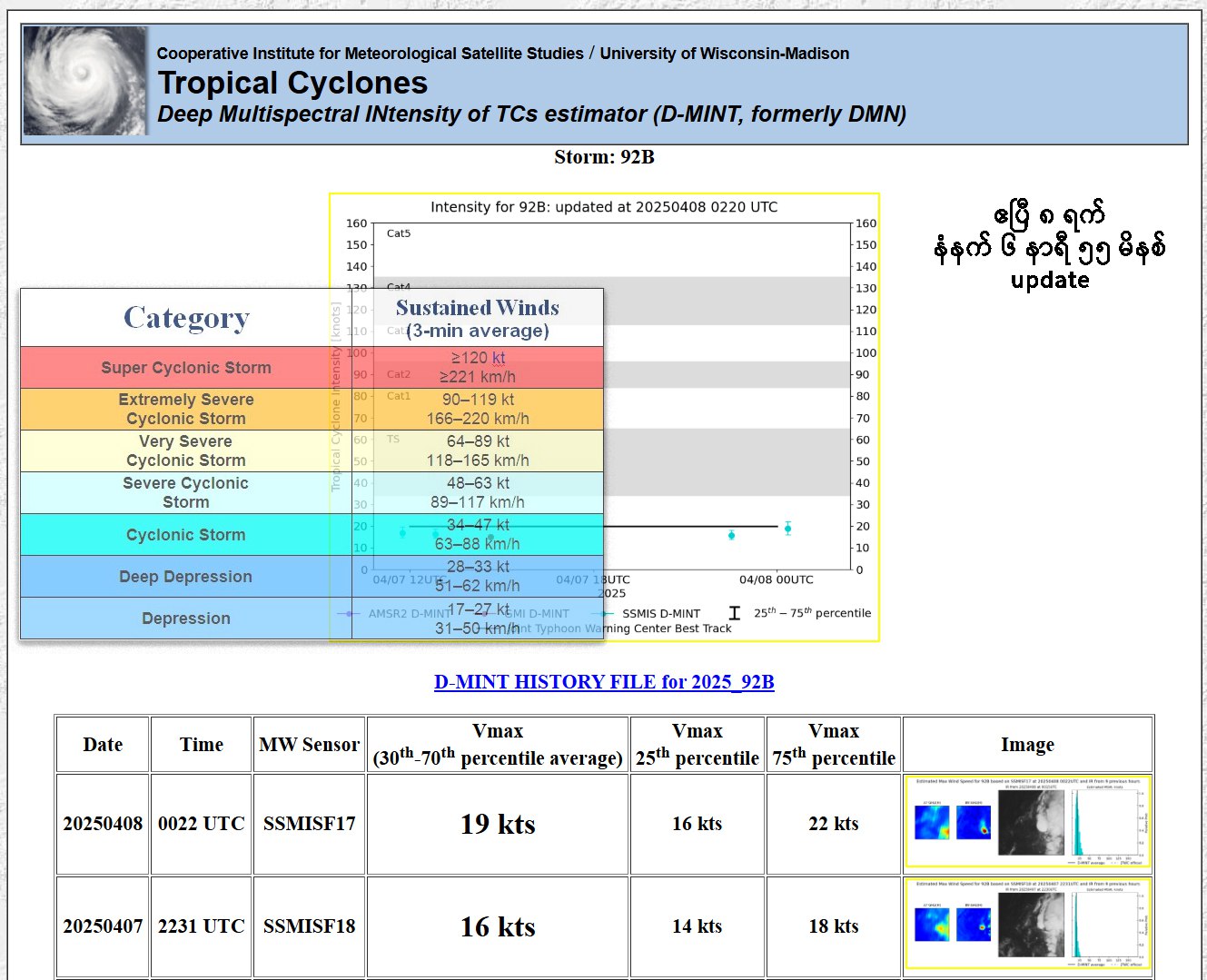Click the 'Super Cyclonic Storm' category row
The height and width of the screenshot is (980, 1207).
coord(312,368)
